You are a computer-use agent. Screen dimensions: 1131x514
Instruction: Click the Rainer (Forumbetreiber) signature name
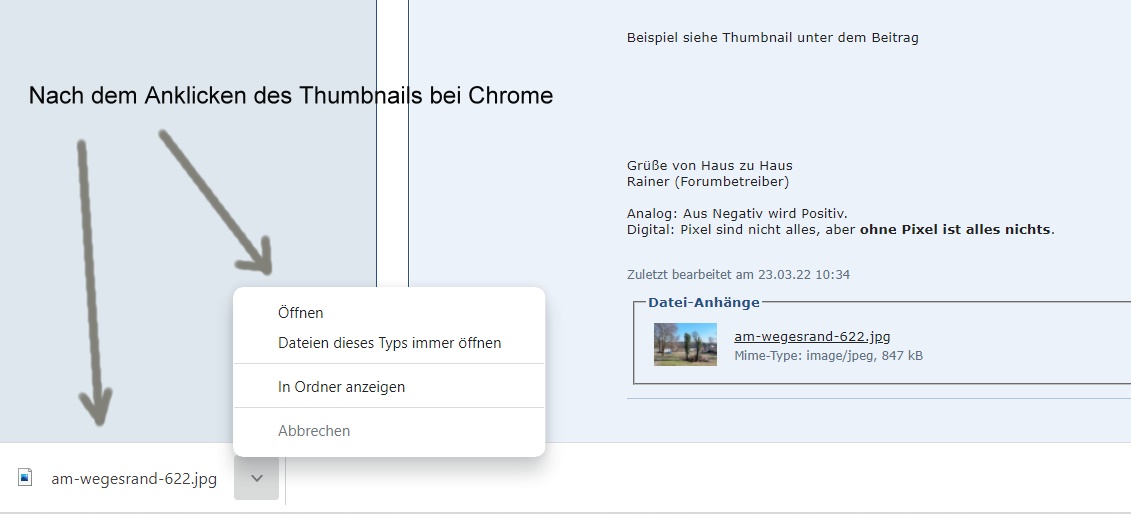point(707,181)
